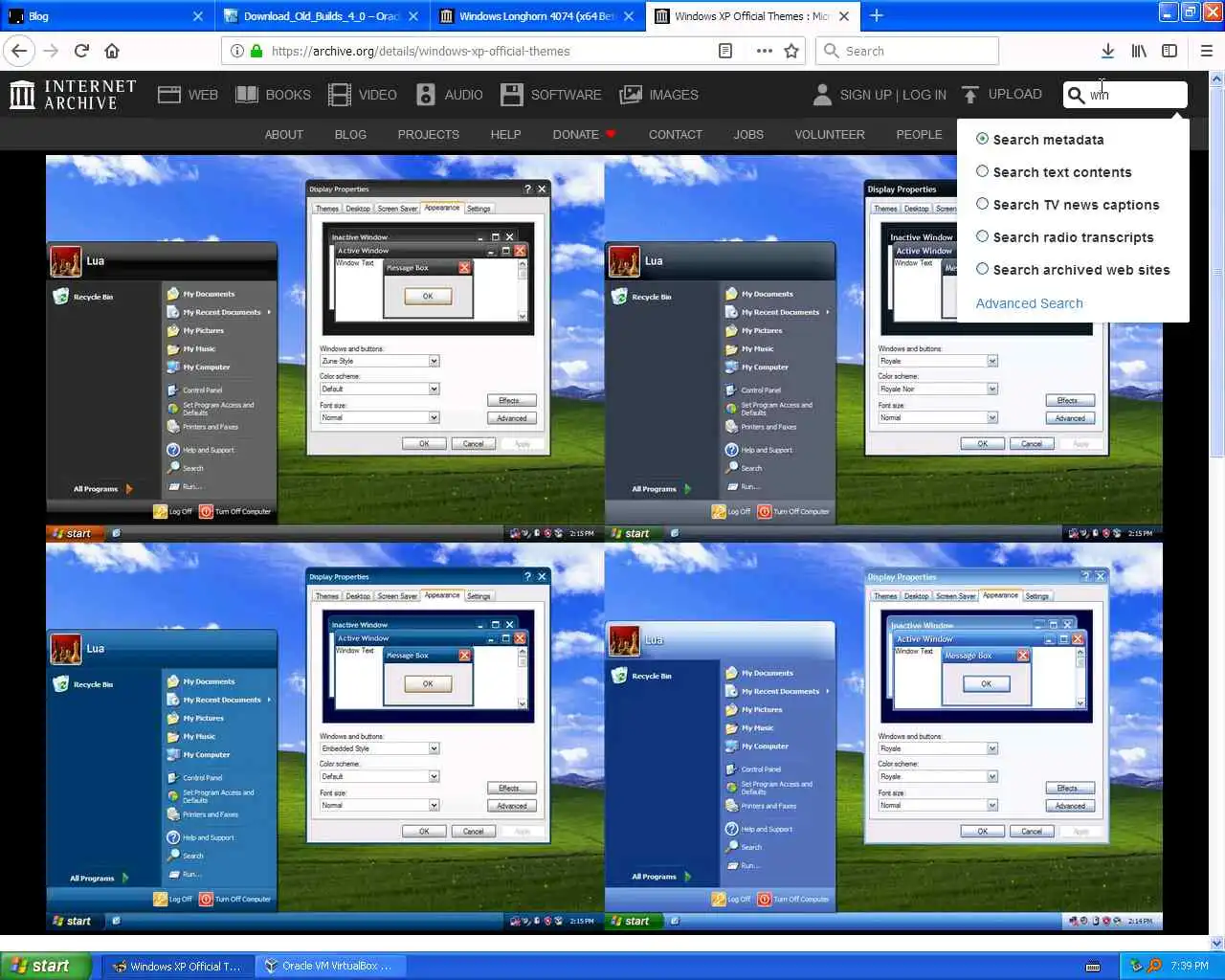Open the WEB section icon

(169, 95)
